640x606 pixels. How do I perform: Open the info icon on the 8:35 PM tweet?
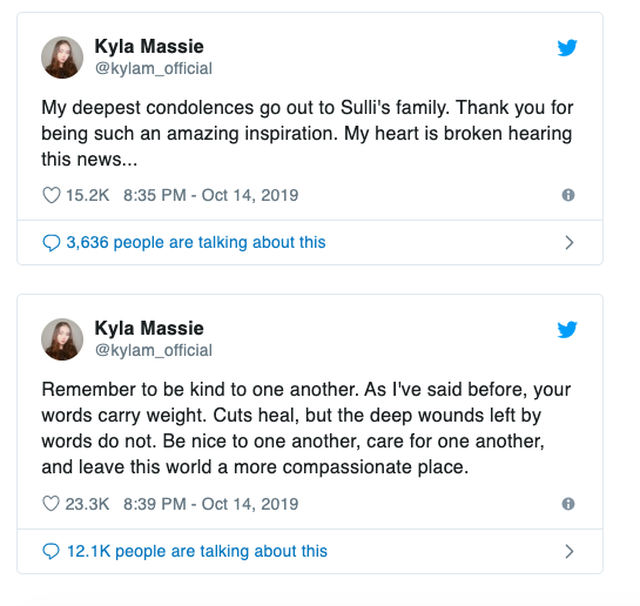[x=568, y=196]
